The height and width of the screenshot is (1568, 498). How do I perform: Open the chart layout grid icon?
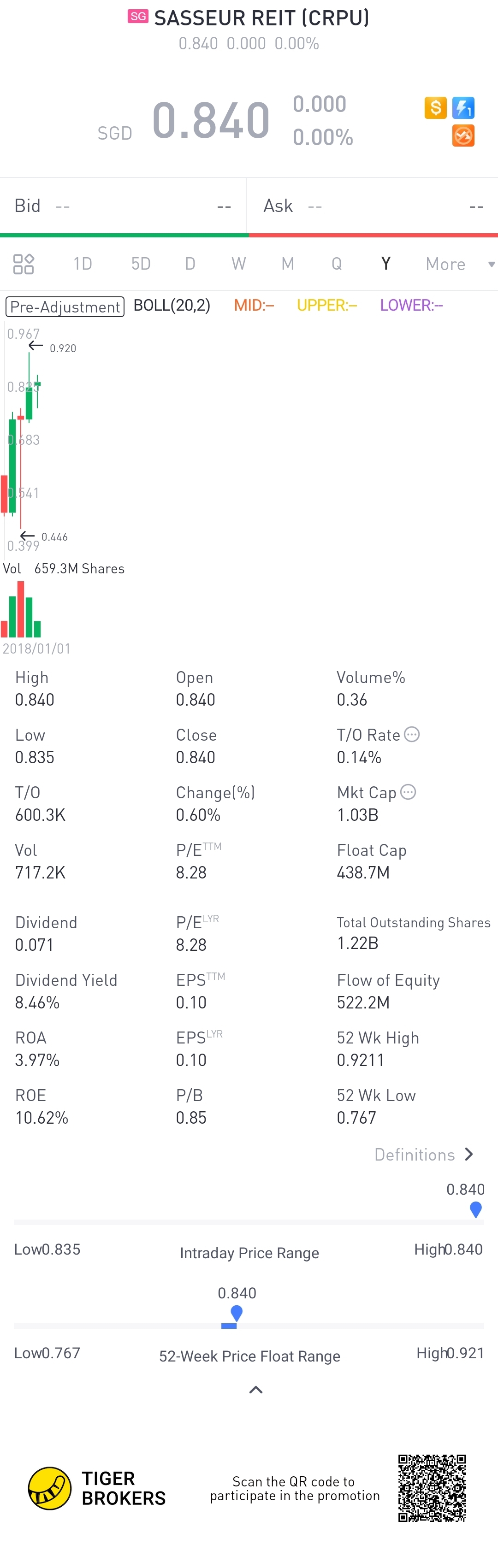(24, 264)
